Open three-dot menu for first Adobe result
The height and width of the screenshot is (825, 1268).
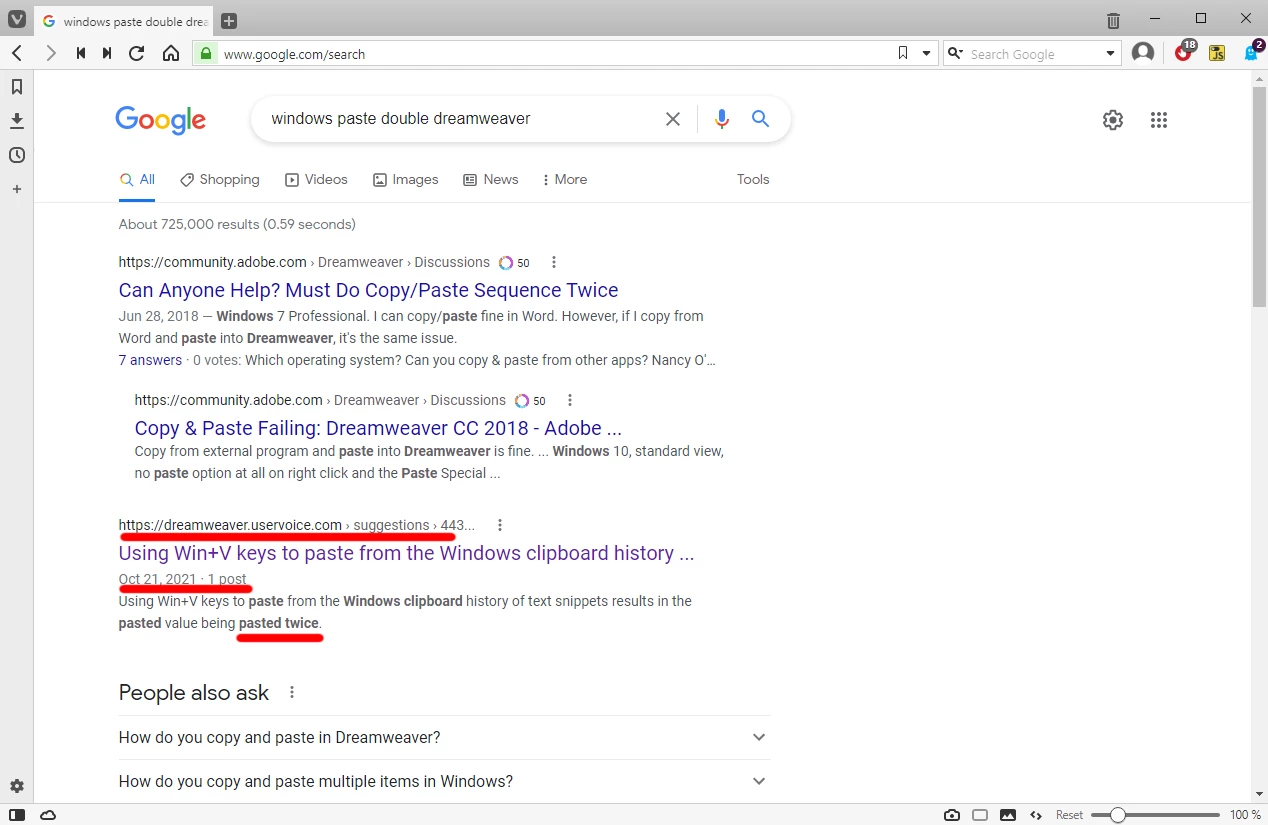[x=554, y=262]
